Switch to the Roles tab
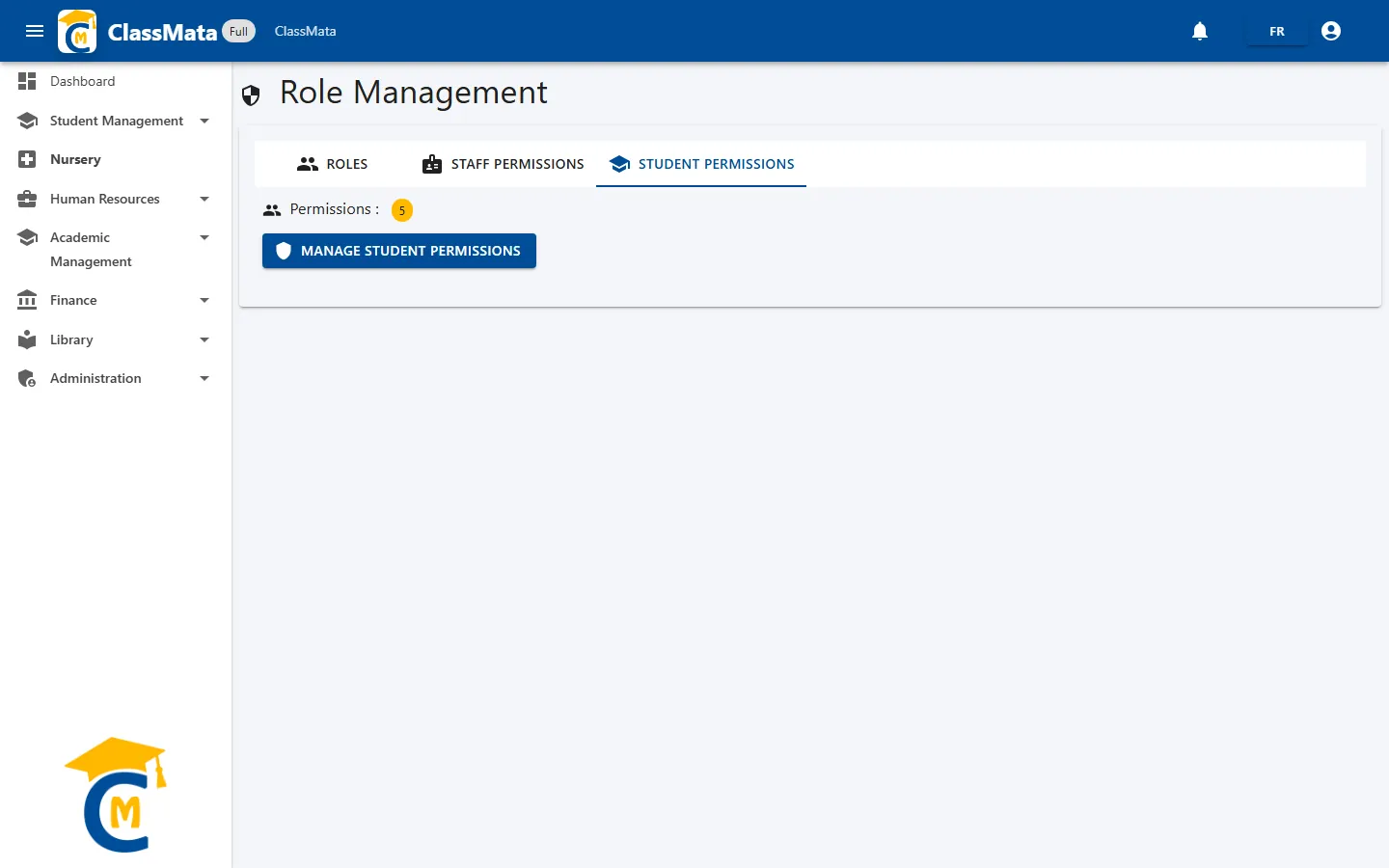 point(332,164)
